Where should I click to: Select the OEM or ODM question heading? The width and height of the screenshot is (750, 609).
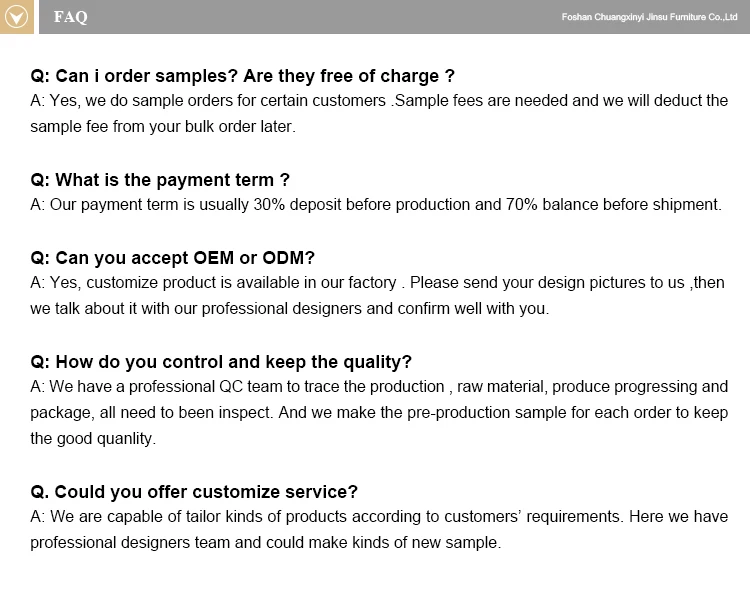click(172, 258)
